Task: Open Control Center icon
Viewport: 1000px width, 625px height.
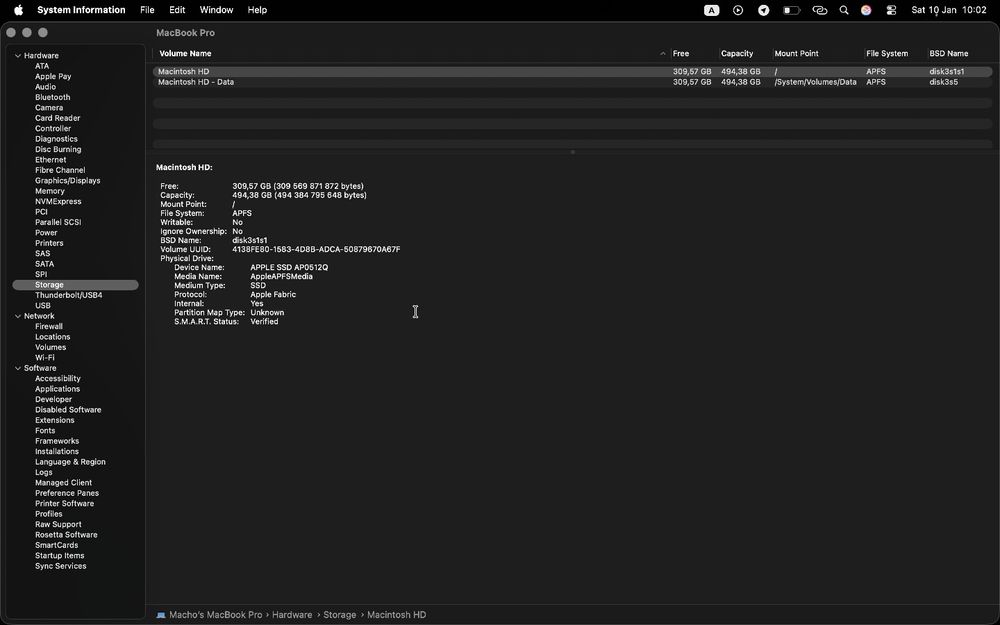Action: (891, 10)
